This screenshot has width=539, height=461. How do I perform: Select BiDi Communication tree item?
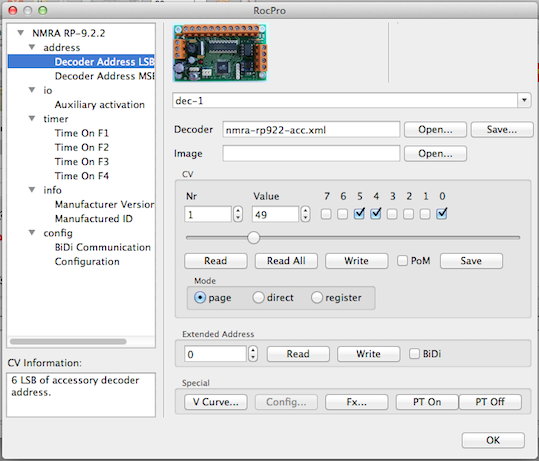[103, 247]
